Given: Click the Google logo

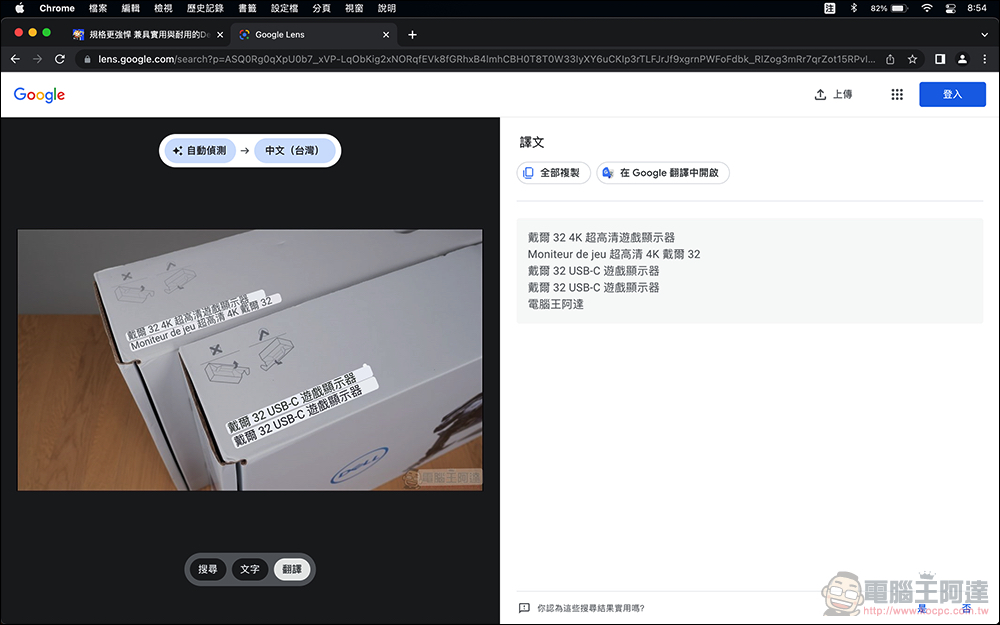Looking at the screenshot, I should click(x=40, y=95).
